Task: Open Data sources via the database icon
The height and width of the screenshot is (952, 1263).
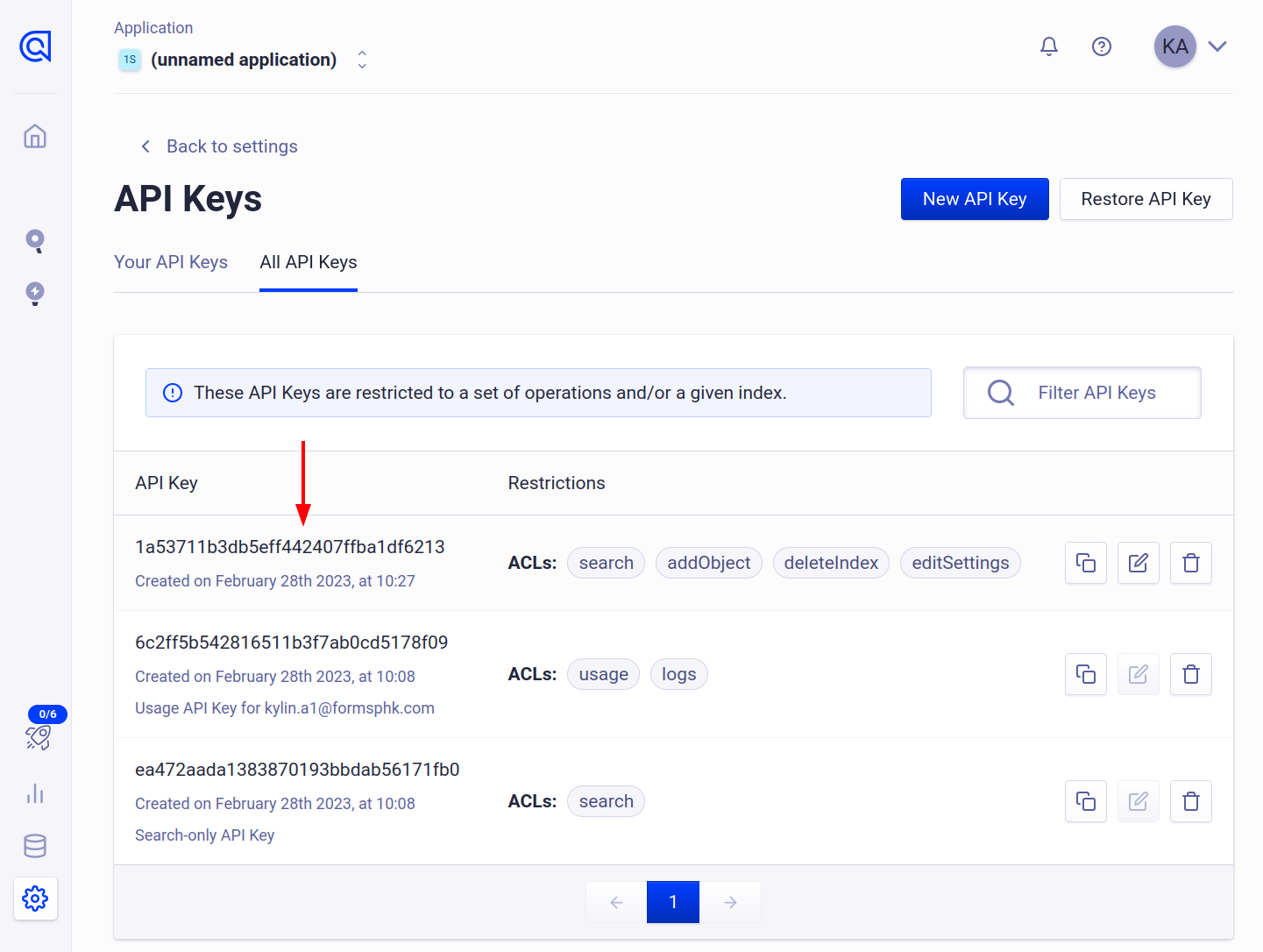Action: 35,846
